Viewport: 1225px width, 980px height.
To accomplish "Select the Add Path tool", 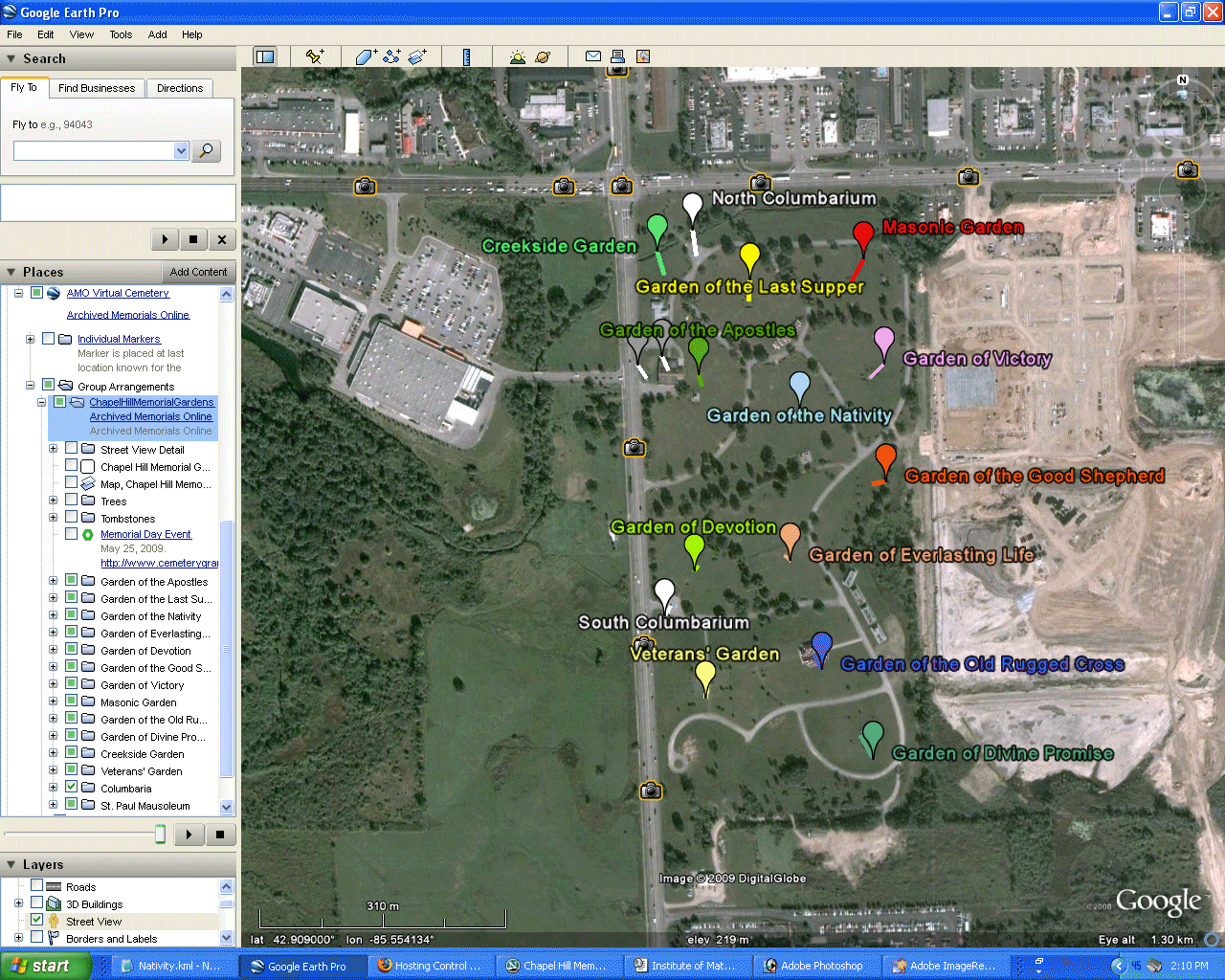I will pos(391,57).
